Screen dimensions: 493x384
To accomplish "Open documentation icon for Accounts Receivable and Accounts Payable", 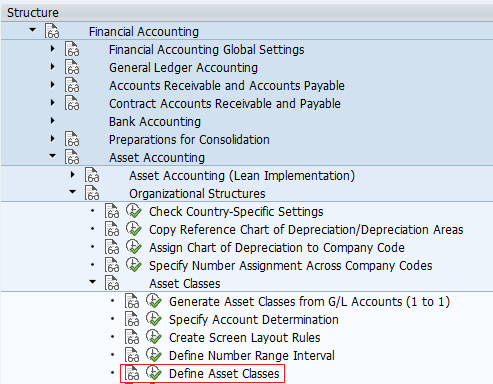I will pyautogui.click(x=72, y=85).
